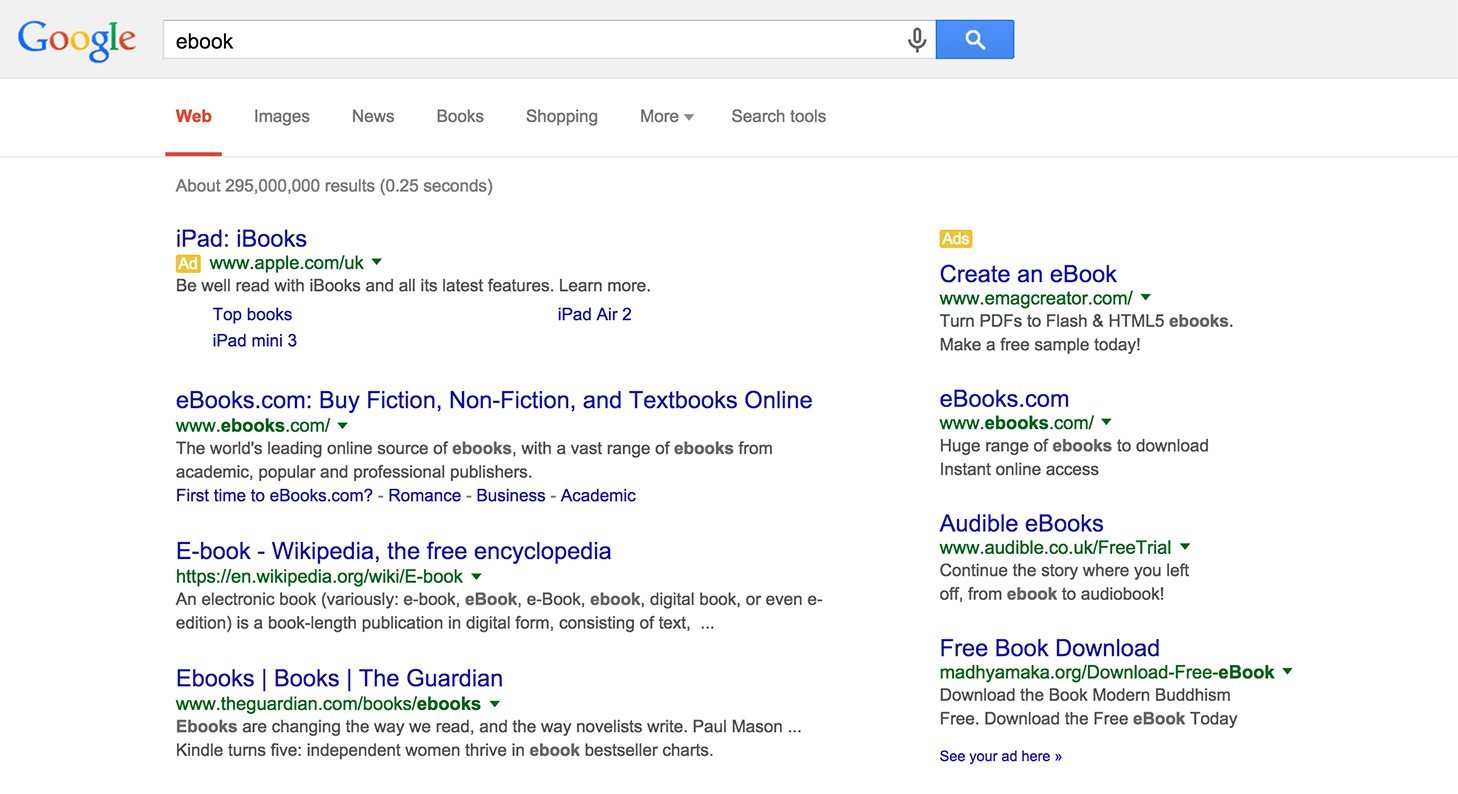Open Ebooks | Books | The Guardian result
Screen dimensions: 1458x794
[339, 678]
